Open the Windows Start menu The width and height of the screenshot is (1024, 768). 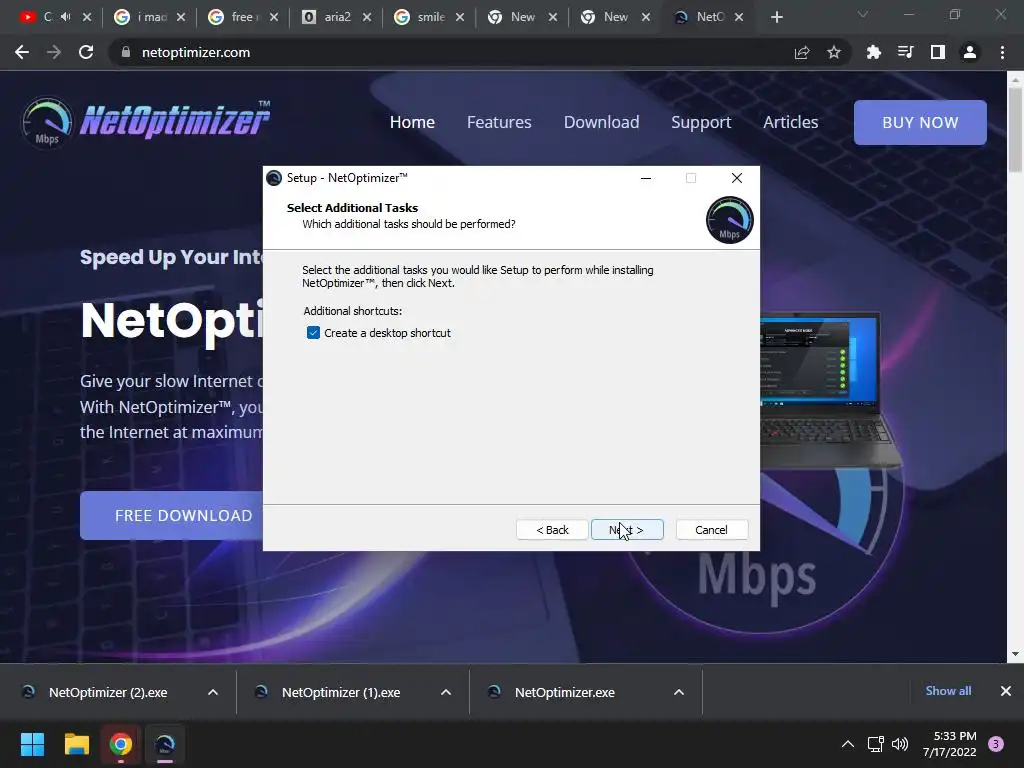[x=32, y=744]
